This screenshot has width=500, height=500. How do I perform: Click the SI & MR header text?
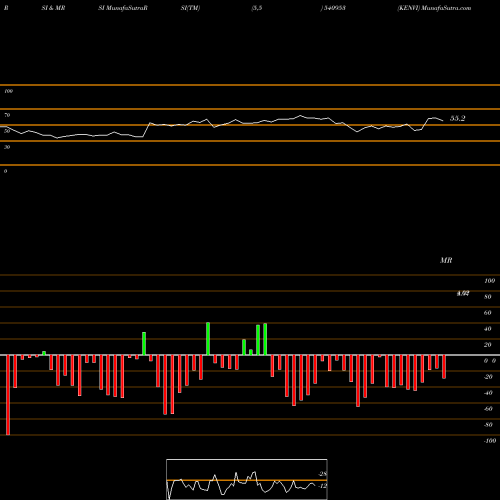click(53, 8)
